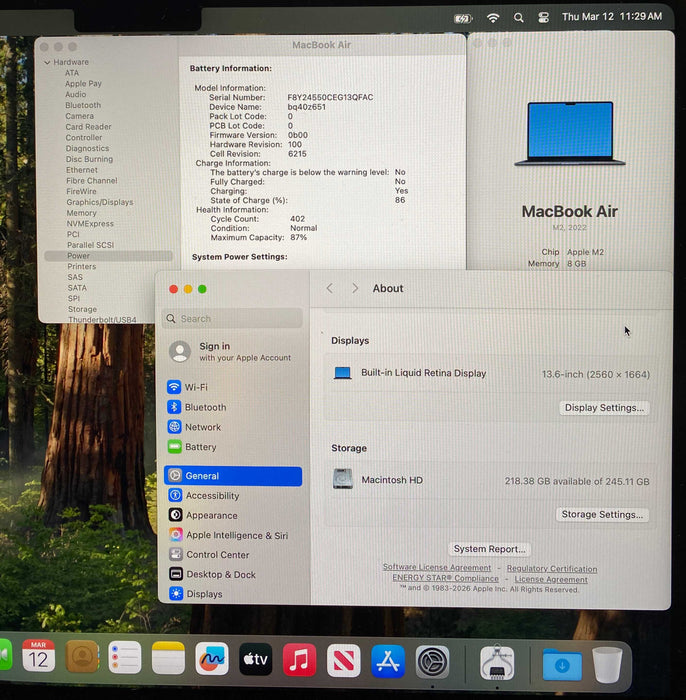686x700 pixels.
Task: Open Accessibility in Settings sidebar
Action: click(233, 496)
